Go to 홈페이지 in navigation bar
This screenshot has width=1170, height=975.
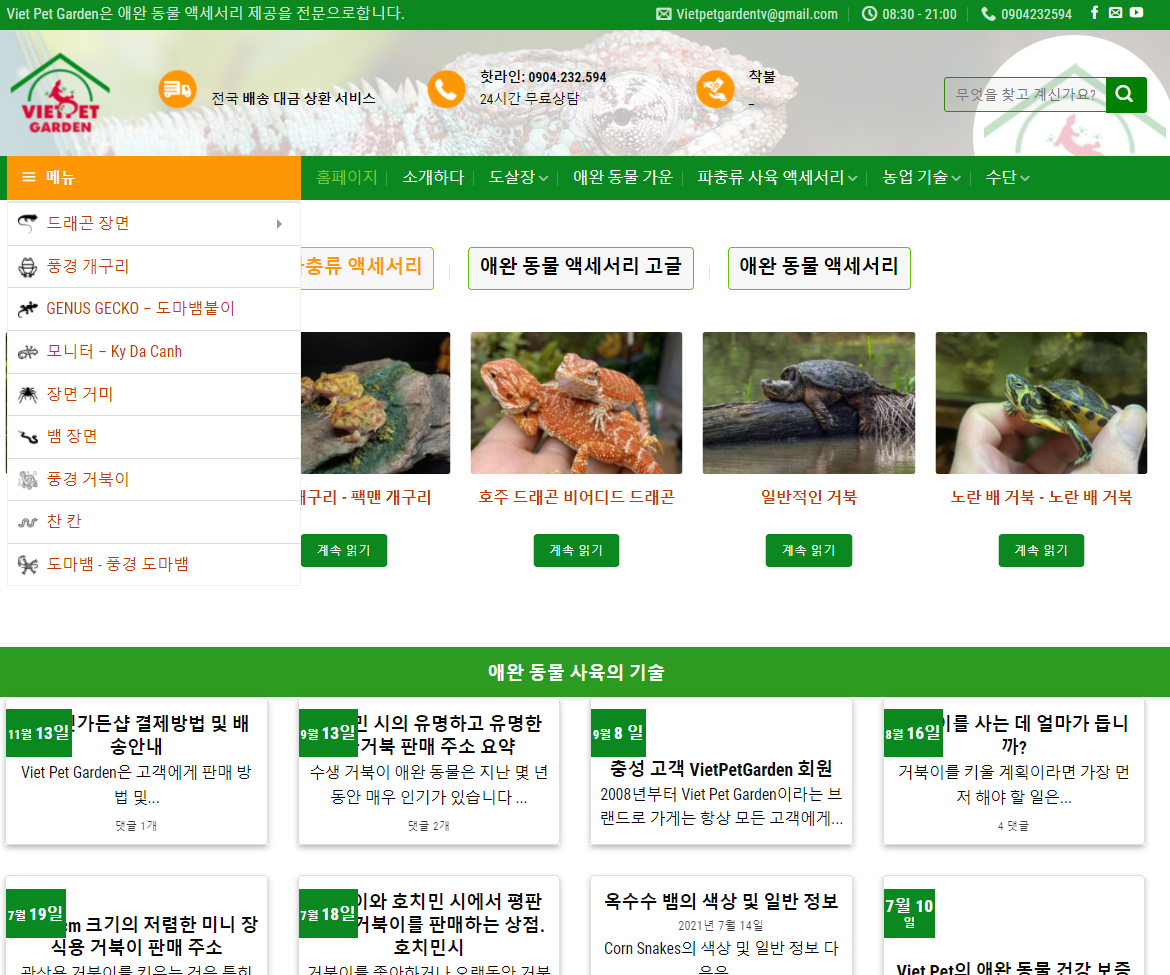coord(347,178)
